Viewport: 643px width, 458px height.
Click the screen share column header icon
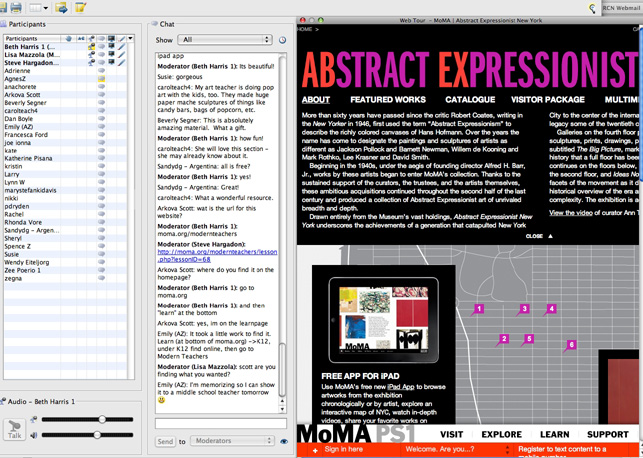[x=111, y=39]
